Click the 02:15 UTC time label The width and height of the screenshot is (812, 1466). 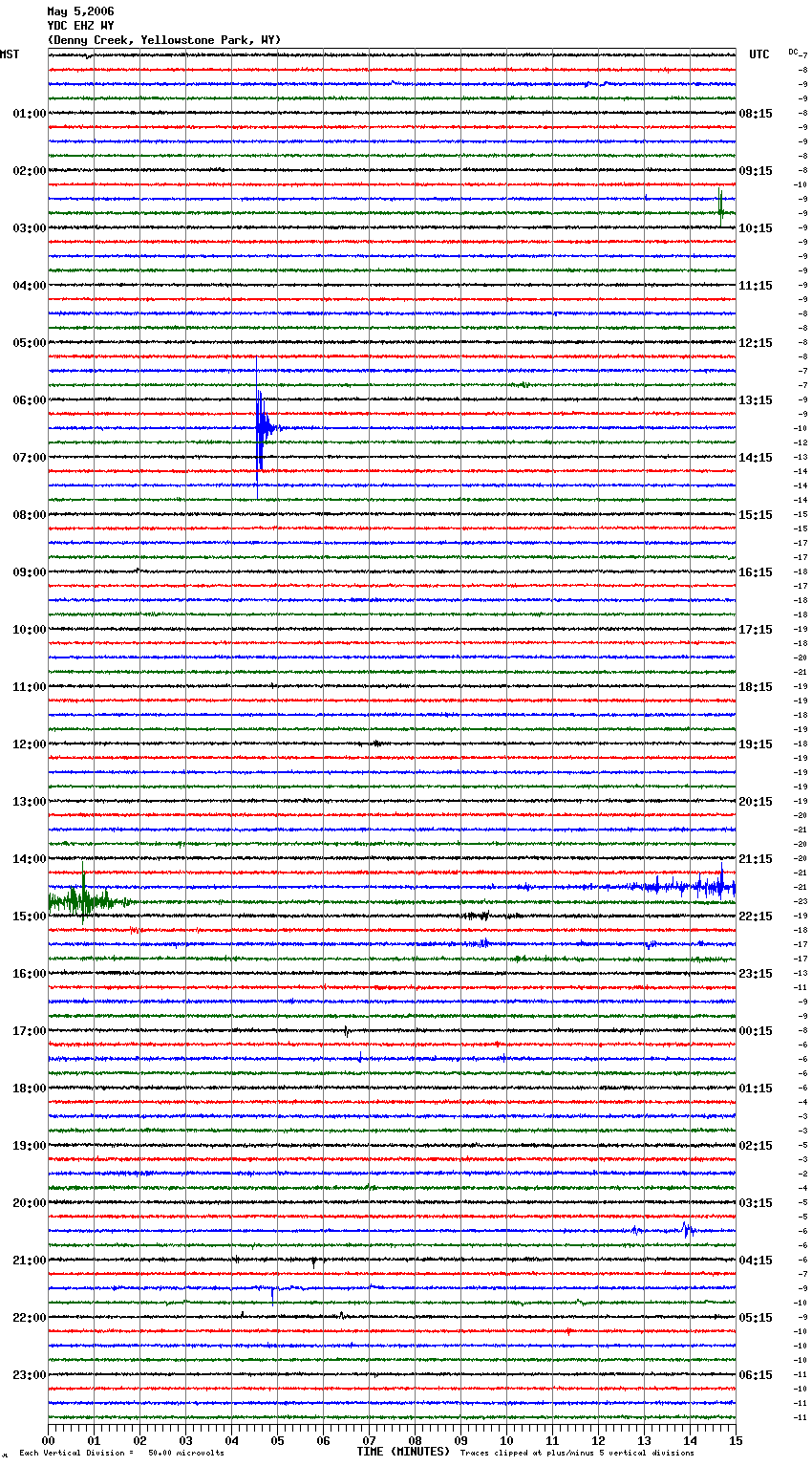coord(756,1146)
